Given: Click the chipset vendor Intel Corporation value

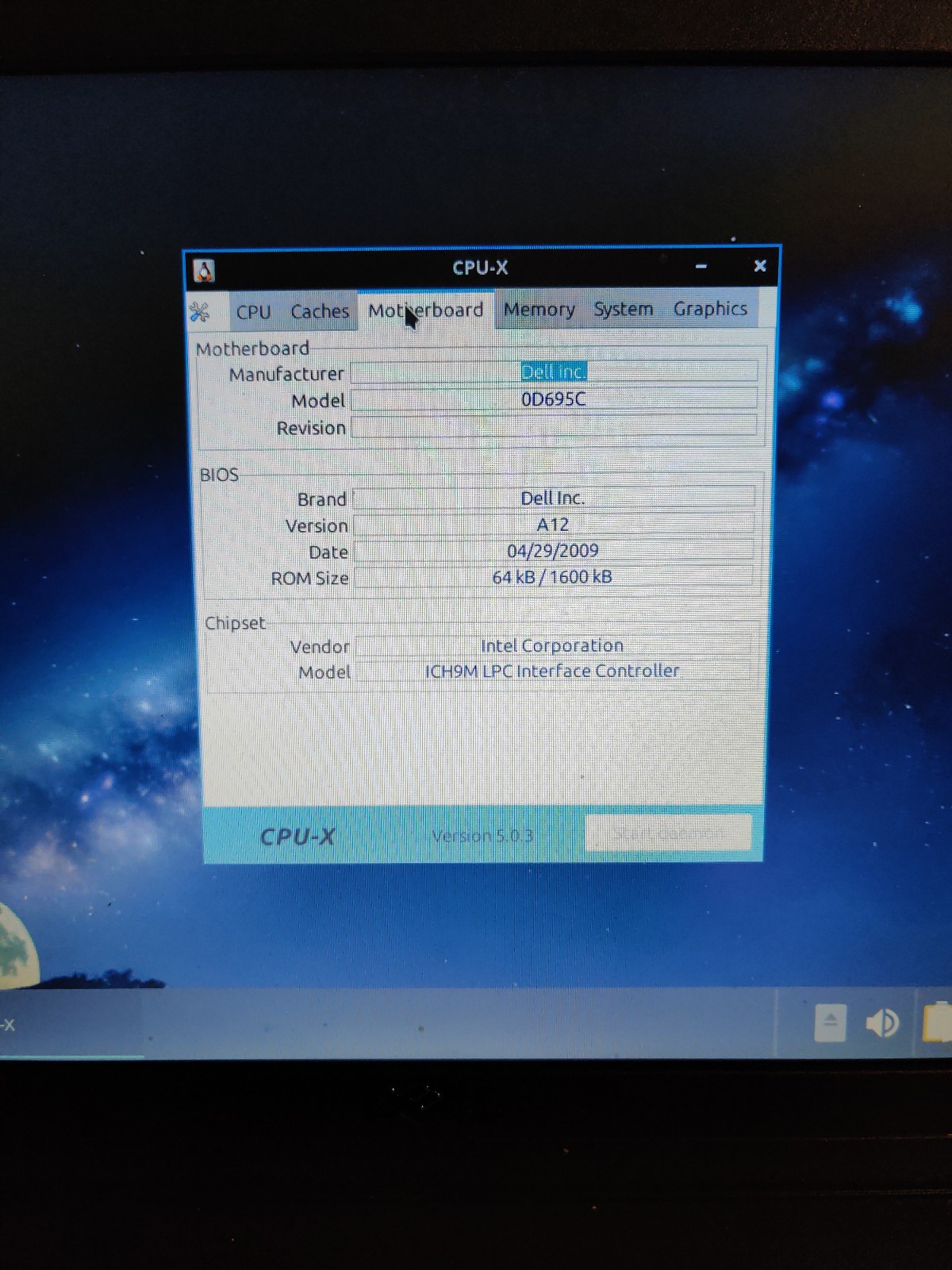Looking at the screenshot, I should pyautogui.click(x=552, y=645).
